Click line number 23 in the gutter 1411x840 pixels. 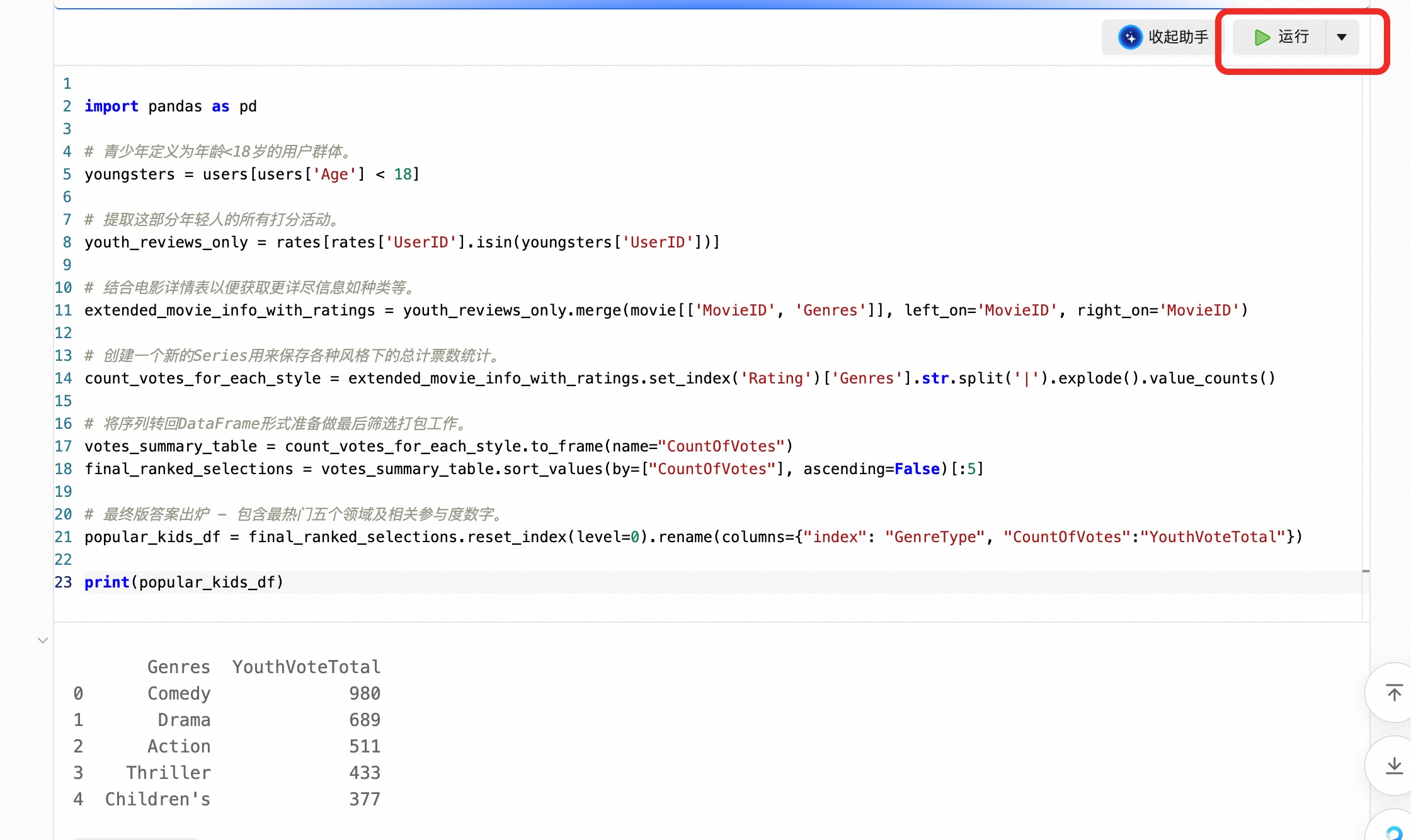(x=64, y=582)
